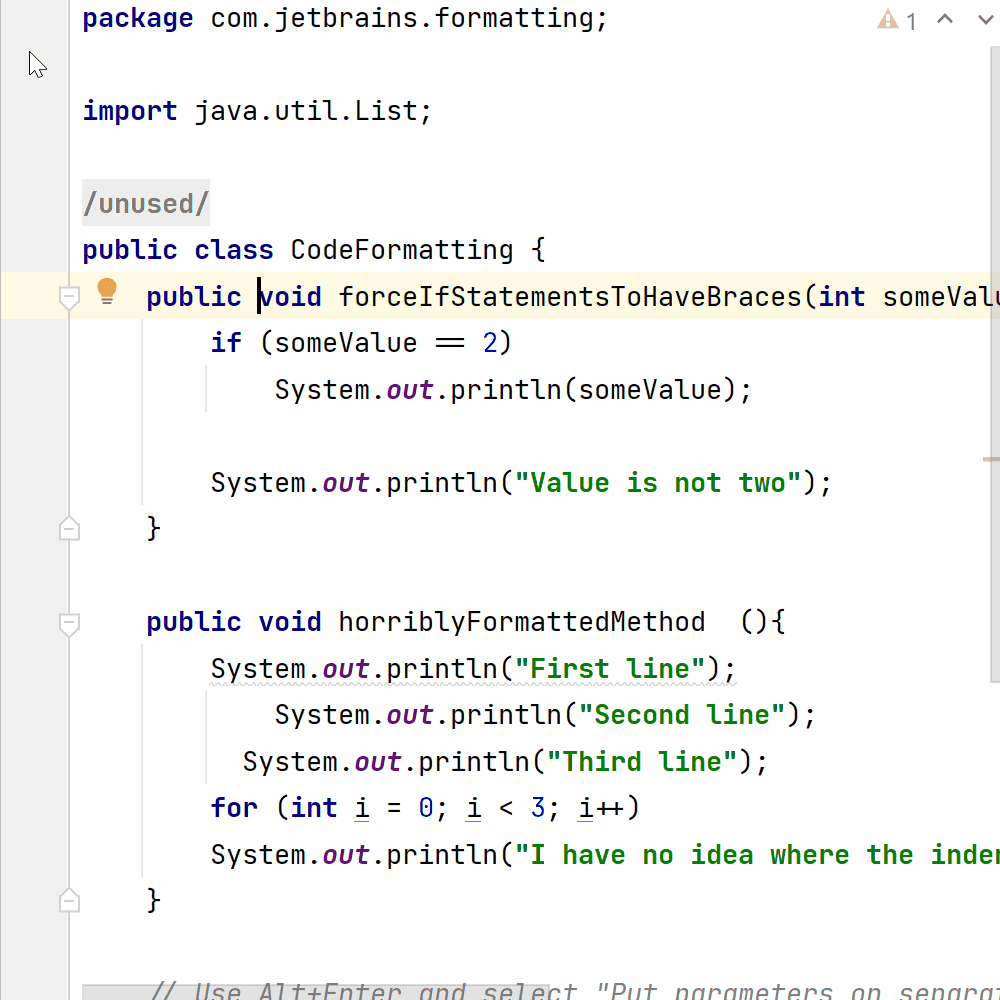Click fold end marker of forceIfStatementsToHaveBraces
The width and height of the screenshot is (1000, 1000).
point(69,529)
